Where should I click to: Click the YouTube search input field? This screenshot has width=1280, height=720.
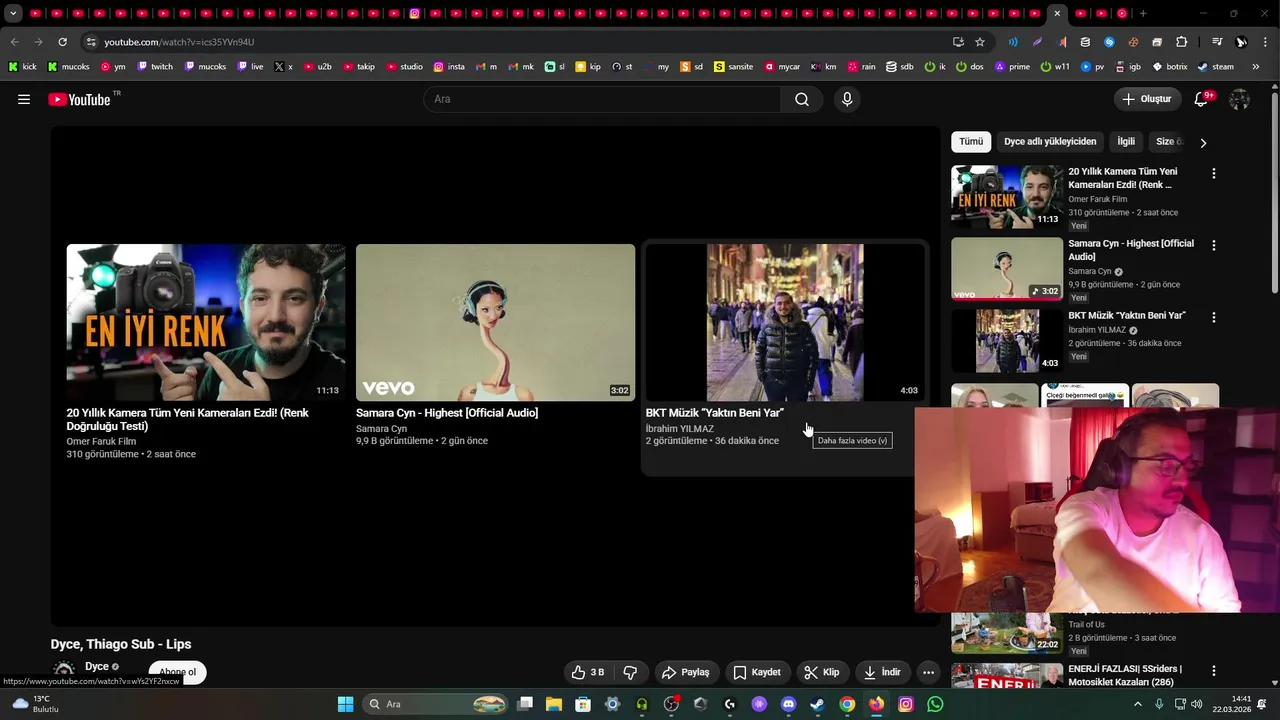[602, 99]
